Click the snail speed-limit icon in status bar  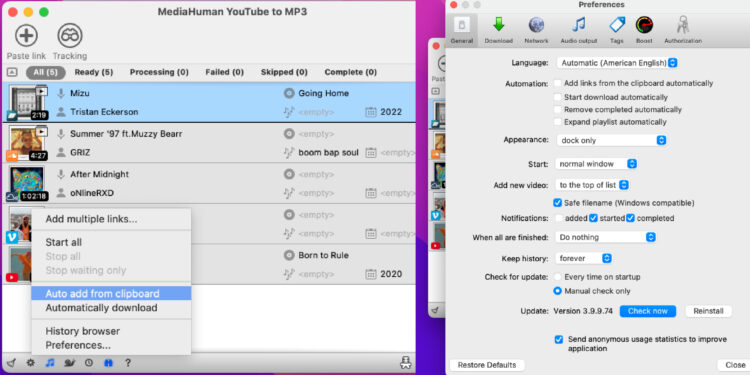[70, 363]
